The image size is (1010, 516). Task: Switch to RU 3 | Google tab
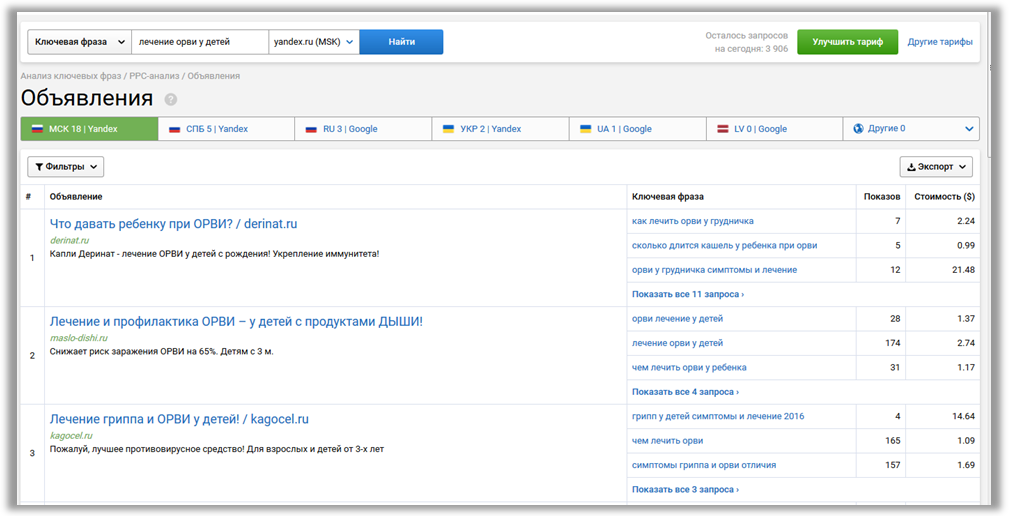pos(363,129)
